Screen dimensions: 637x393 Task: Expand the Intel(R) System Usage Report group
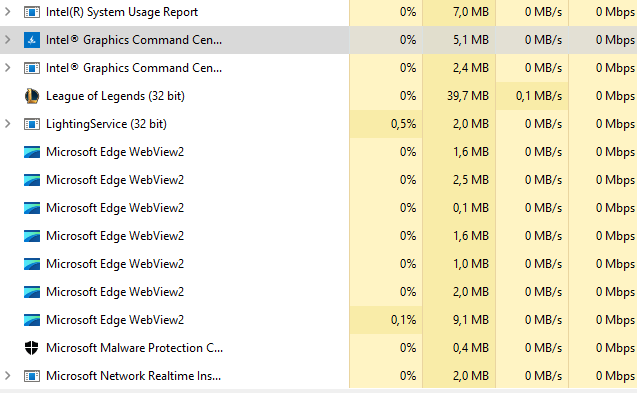click(7, 12)
